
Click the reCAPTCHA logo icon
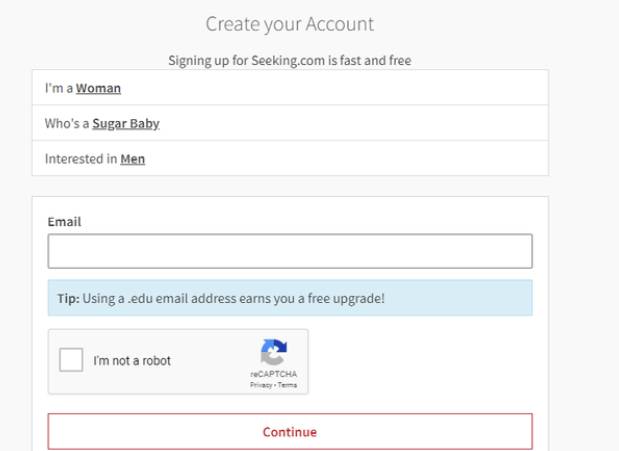click(274, 352)
